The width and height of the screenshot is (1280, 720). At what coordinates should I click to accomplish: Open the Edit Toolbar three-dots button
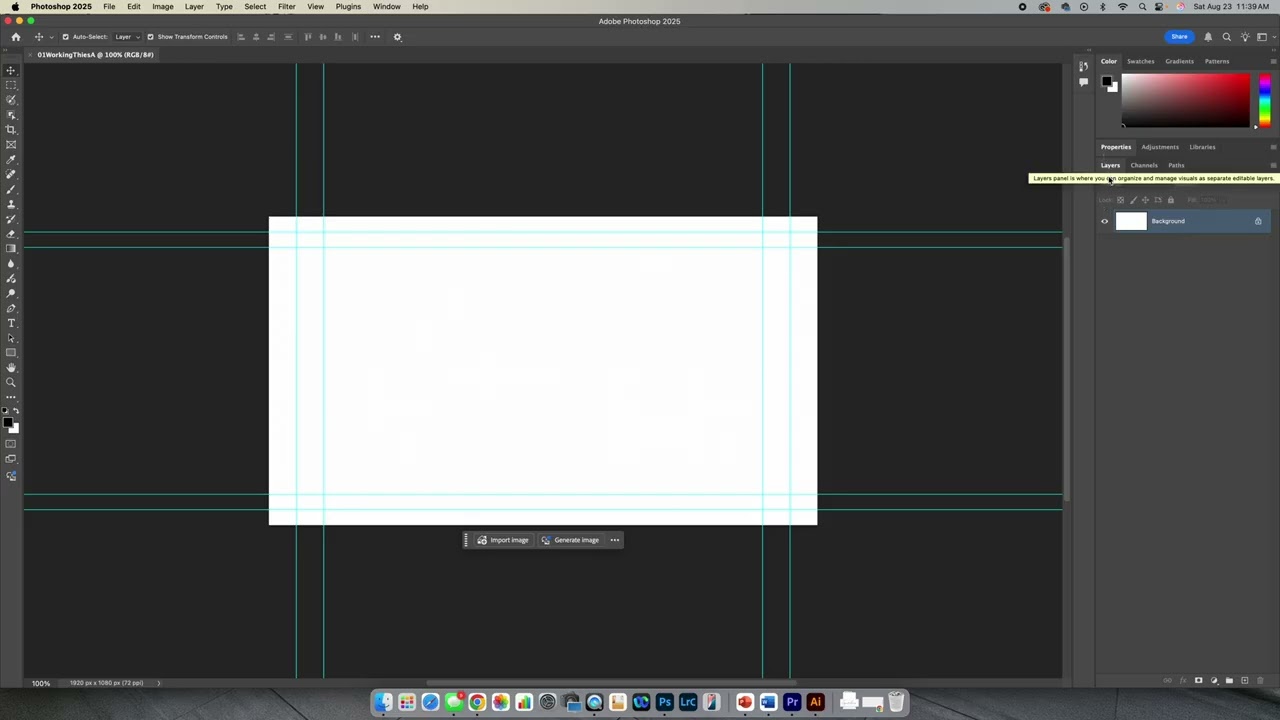11,397
